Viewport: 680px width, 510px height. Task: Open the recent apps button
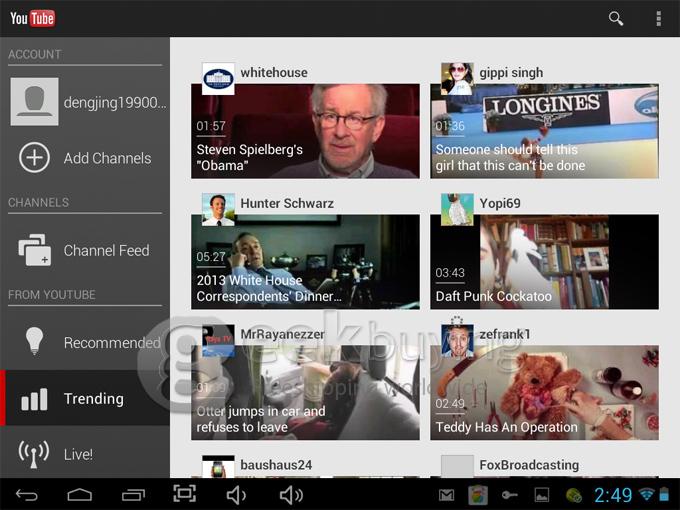click(133, 495)
